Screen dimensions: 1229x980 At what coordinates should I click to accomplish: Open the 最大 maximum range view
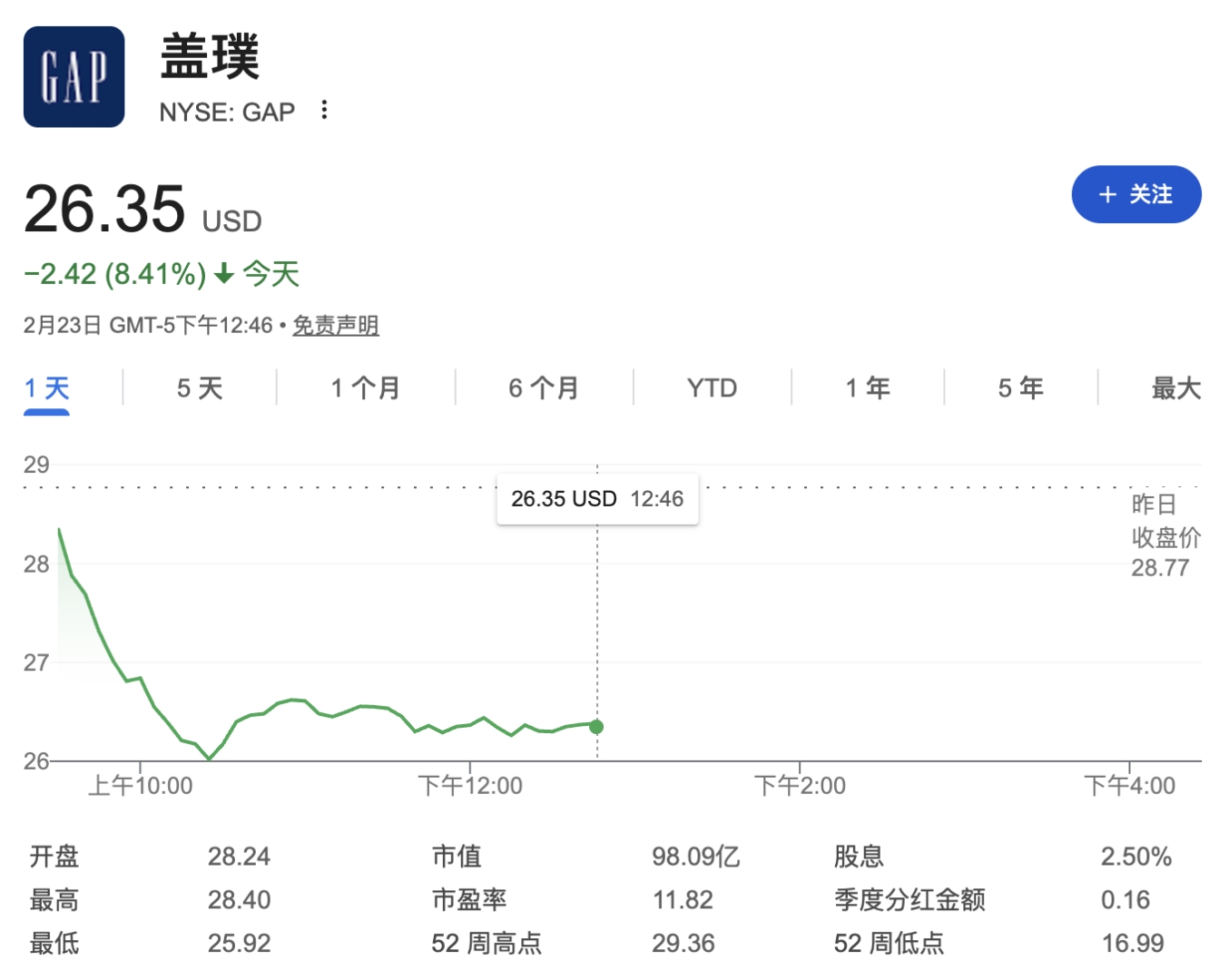click(1175, 387)
